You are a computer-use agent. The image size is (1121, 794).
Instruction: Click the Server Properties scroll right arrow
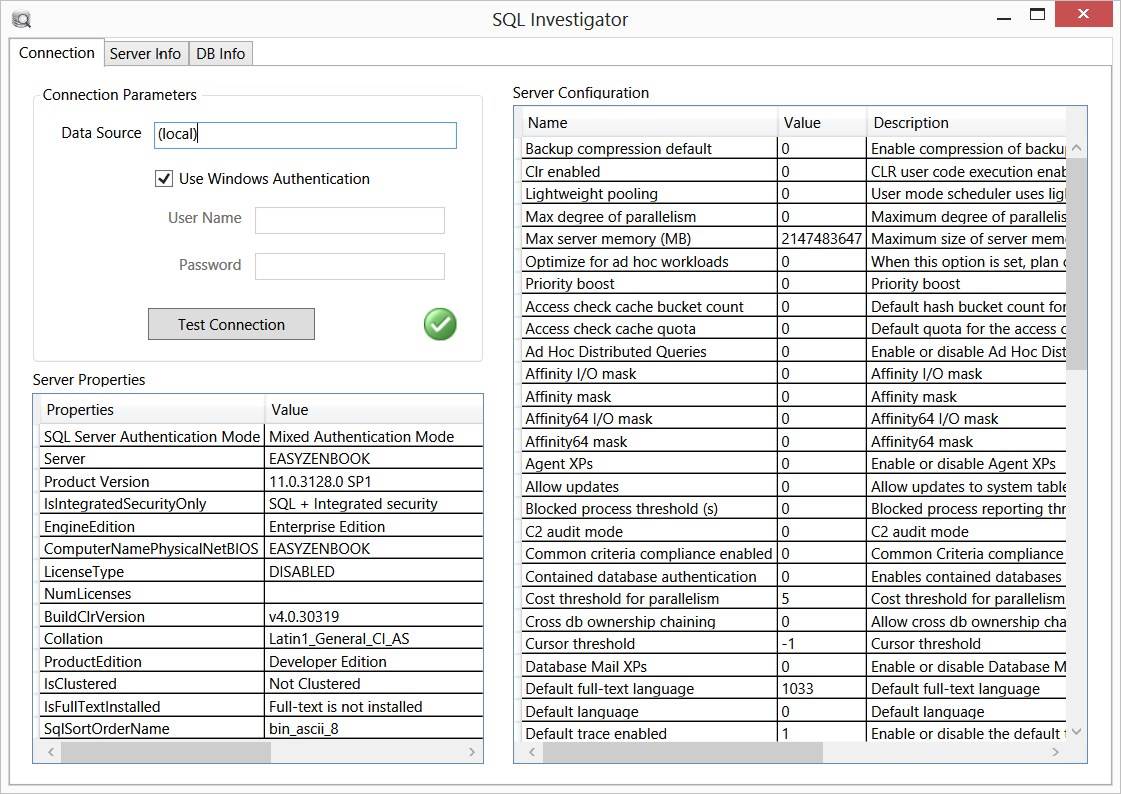472,752
